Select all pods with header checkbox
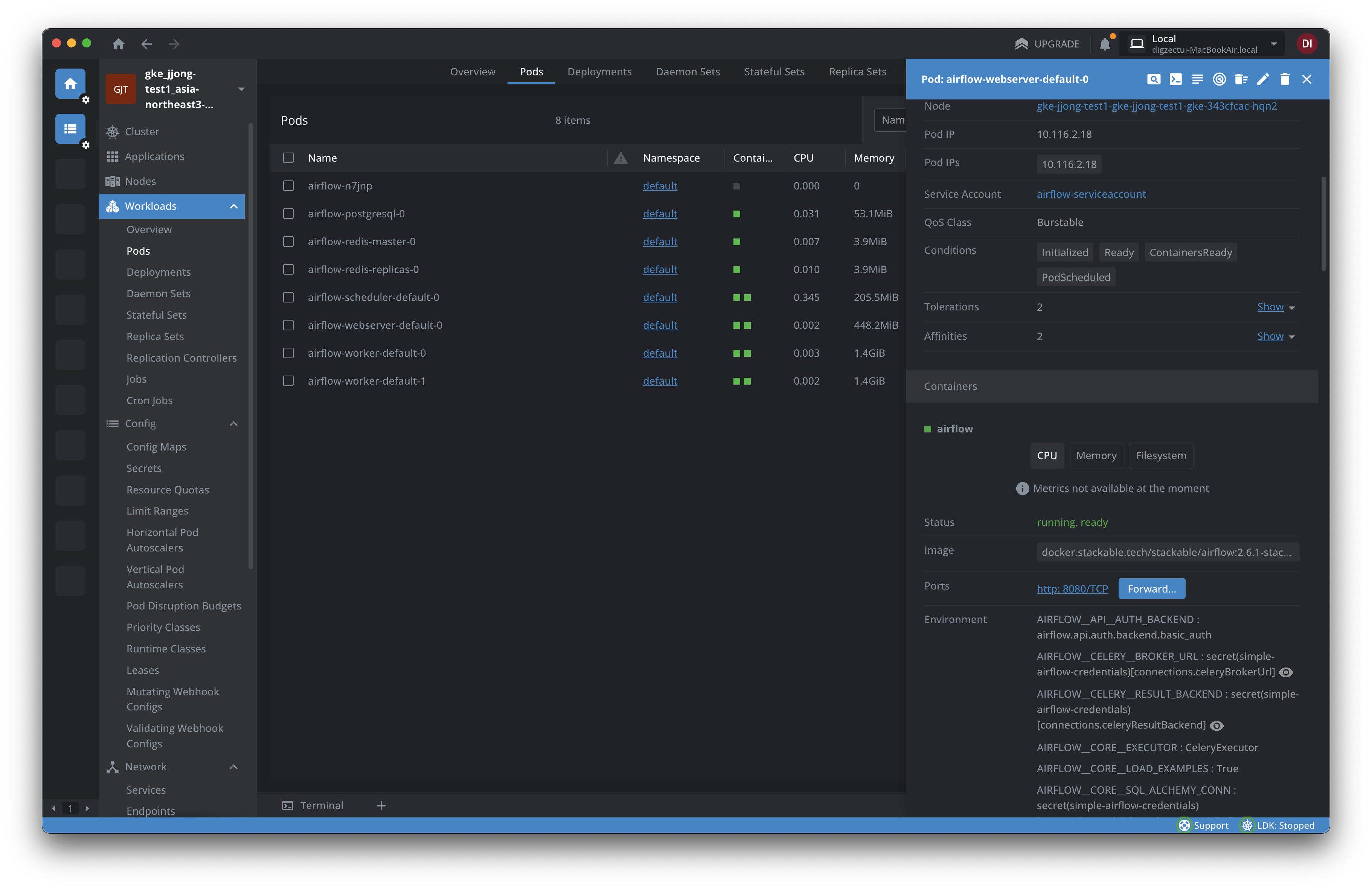This screenshot has width=1372, height=889. 288,158
